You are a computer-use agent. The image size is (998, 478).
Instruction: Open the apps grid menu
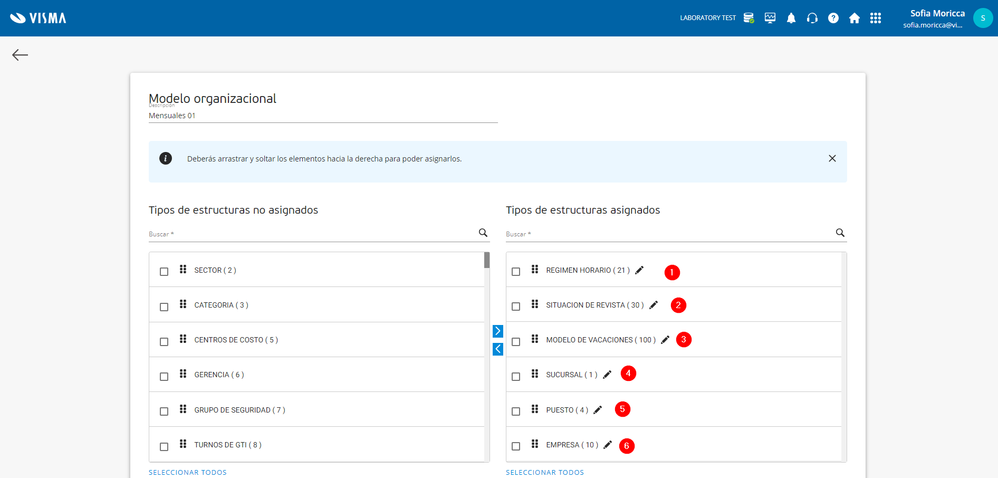point(876,18)
